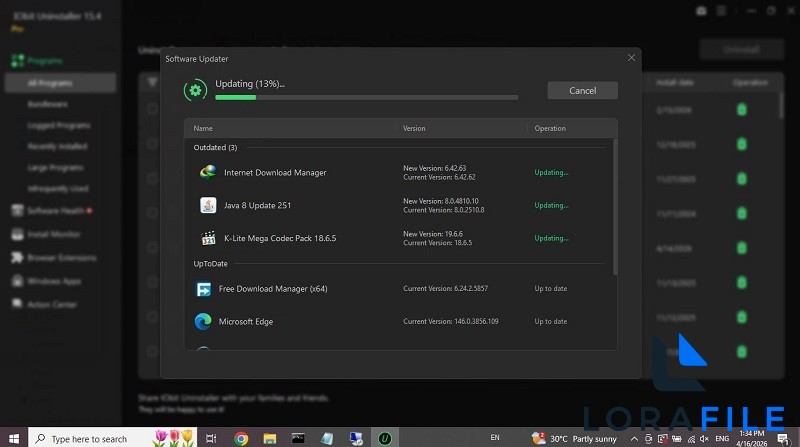800x447 pixels.
Task: Click the Free Download Manager icon
Action: 203,289
